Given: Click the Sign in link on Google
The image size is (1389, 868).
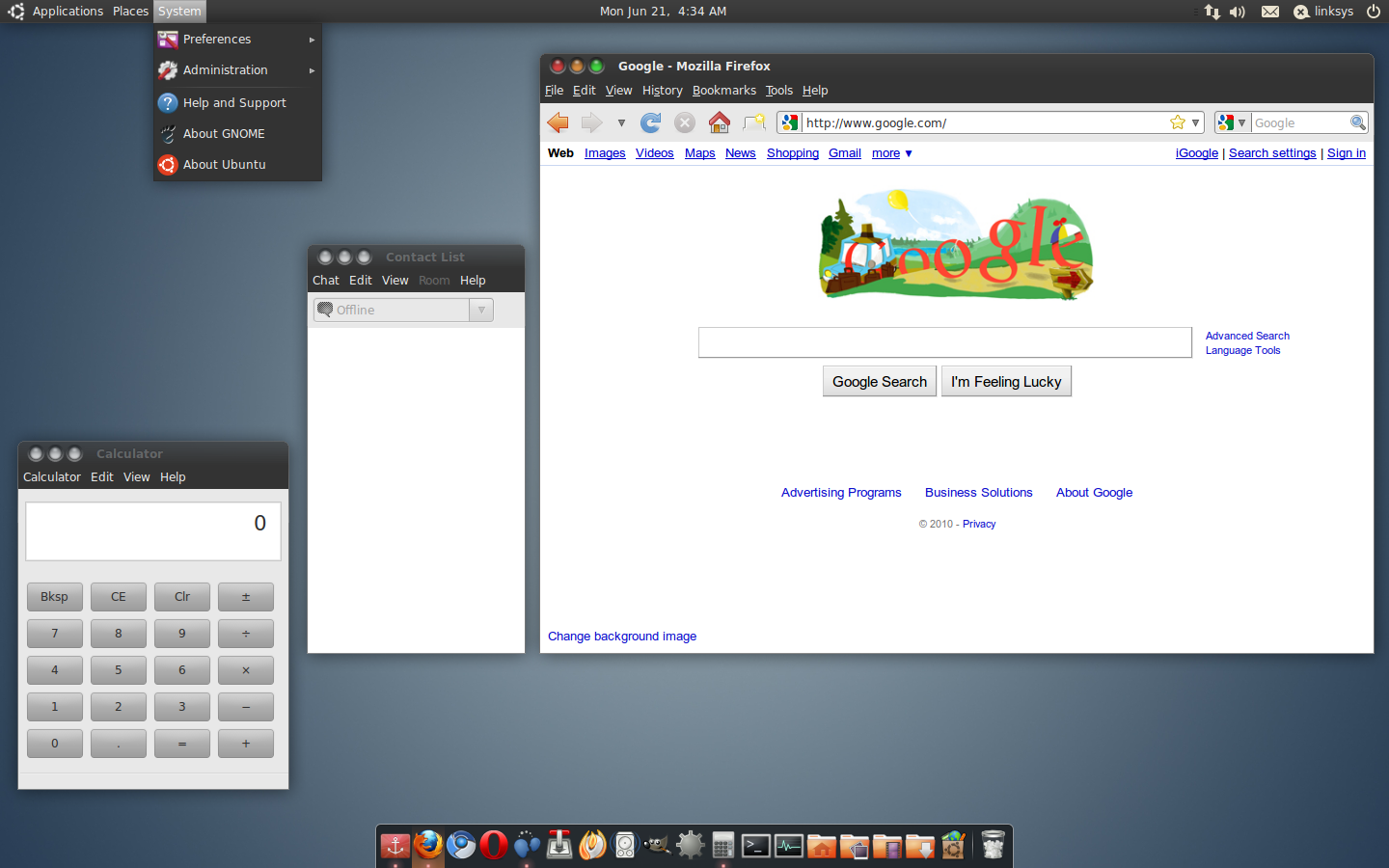Looking at the screenshot, I should pyautogui.click(x=1347, y=153).
